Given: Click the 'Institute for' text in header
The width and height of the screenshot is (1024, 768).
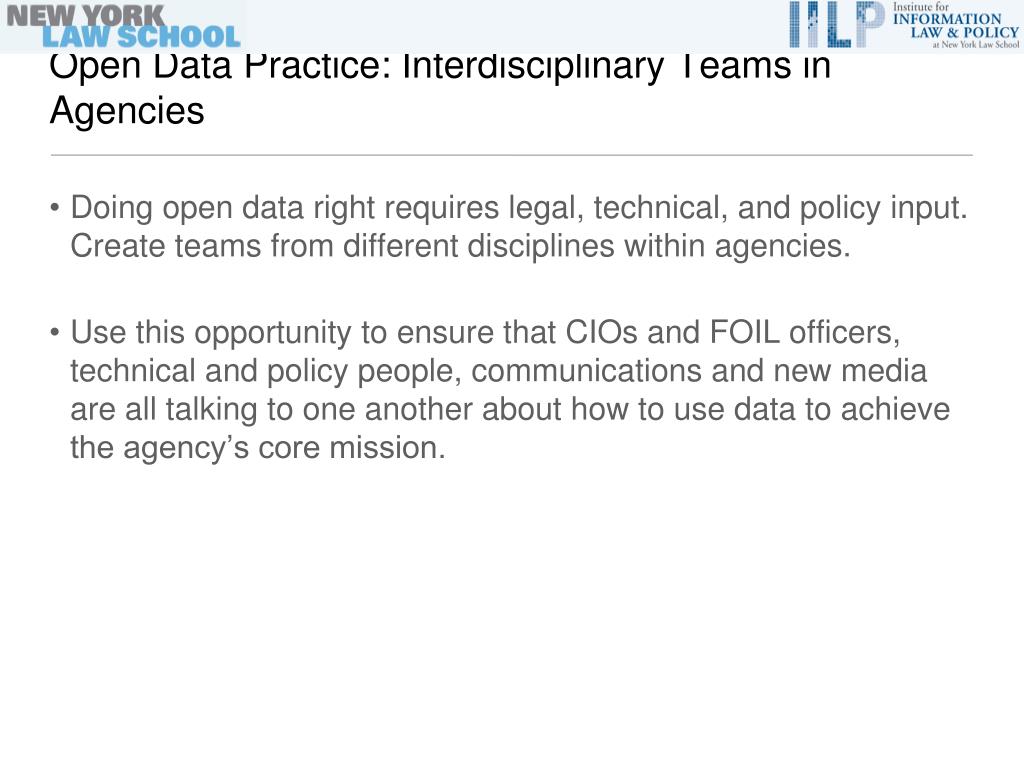Looking at the screenshot, I should 921,7.
